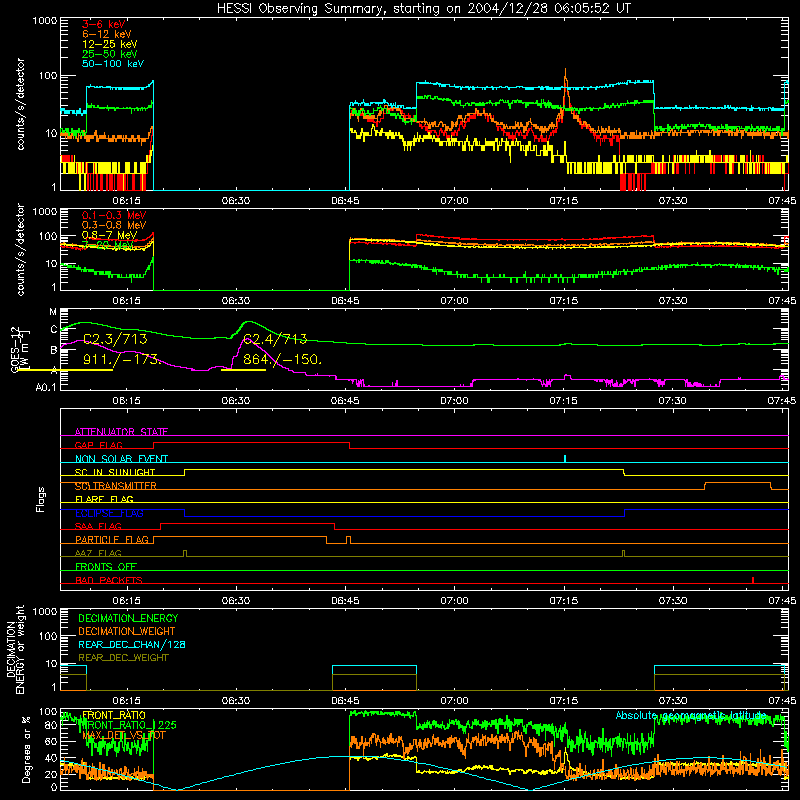Click the orange 6-12 keV peak near 07:15

(565, 77)
